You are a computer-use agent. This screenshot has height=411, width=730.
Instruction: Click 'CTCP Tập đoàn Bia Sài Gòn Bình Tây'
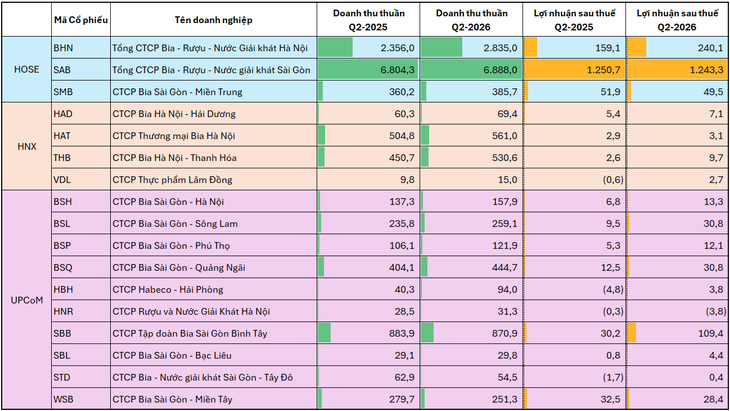click(x=190, y=333)
